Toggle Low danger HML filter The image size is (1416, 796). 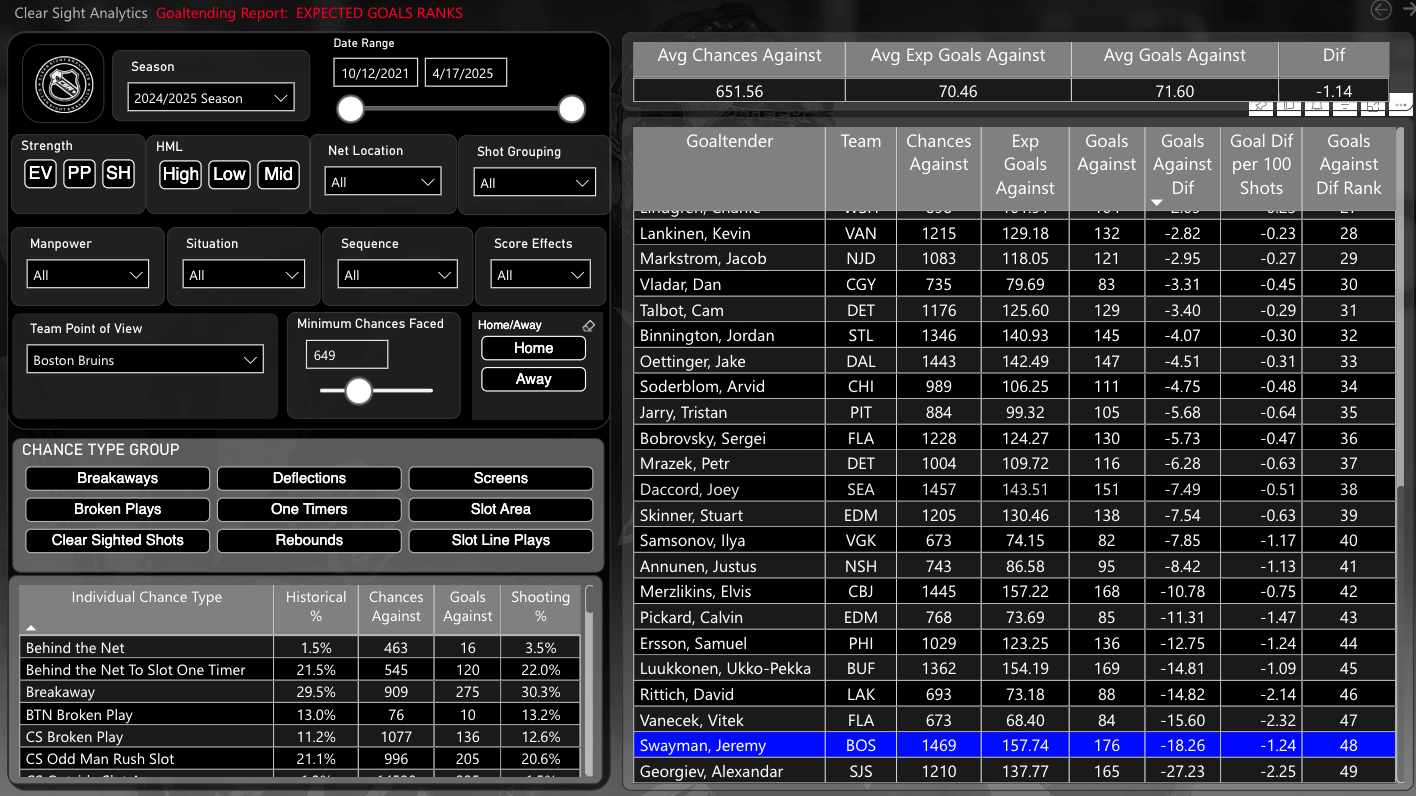click(229, 174)
